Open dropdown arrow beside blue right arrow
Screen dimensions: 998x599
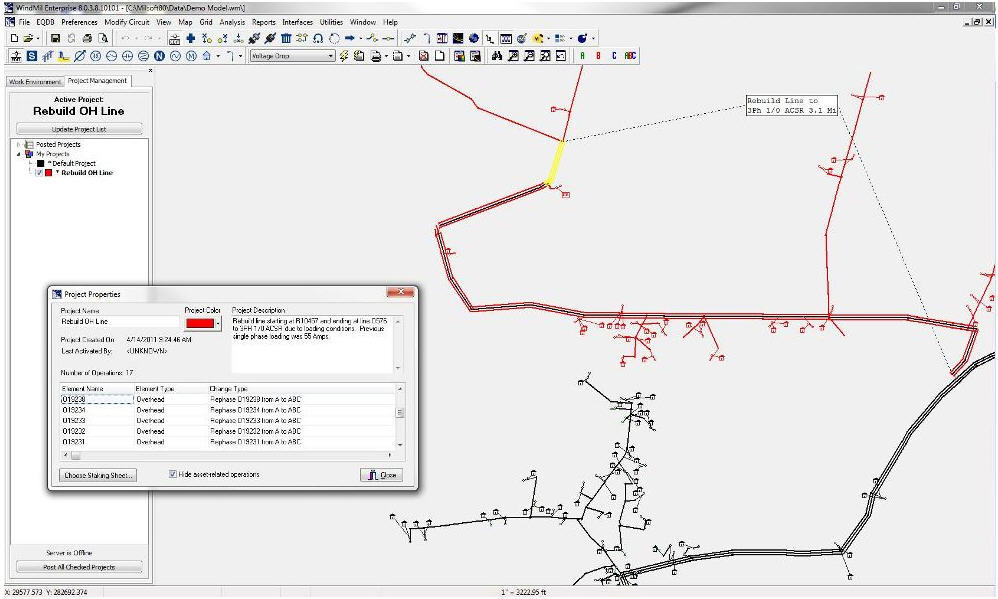coord(360,38)
